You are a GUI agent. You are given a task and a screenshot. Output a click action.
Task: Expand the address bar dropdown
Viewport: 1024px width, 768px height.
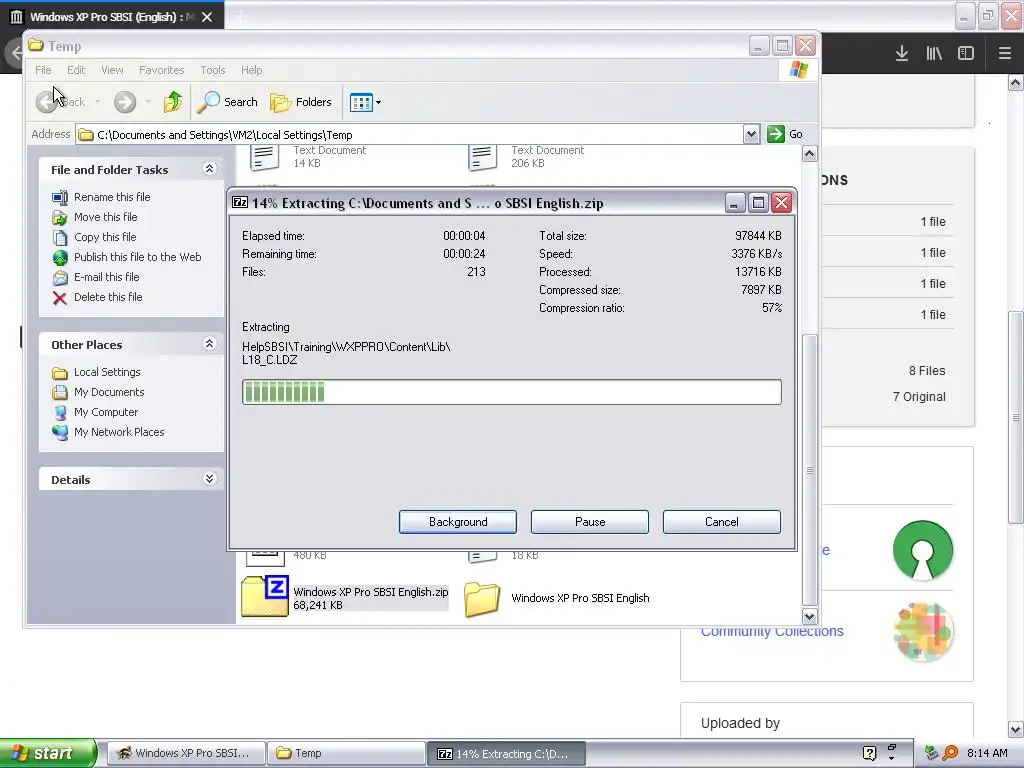point(751,135)
